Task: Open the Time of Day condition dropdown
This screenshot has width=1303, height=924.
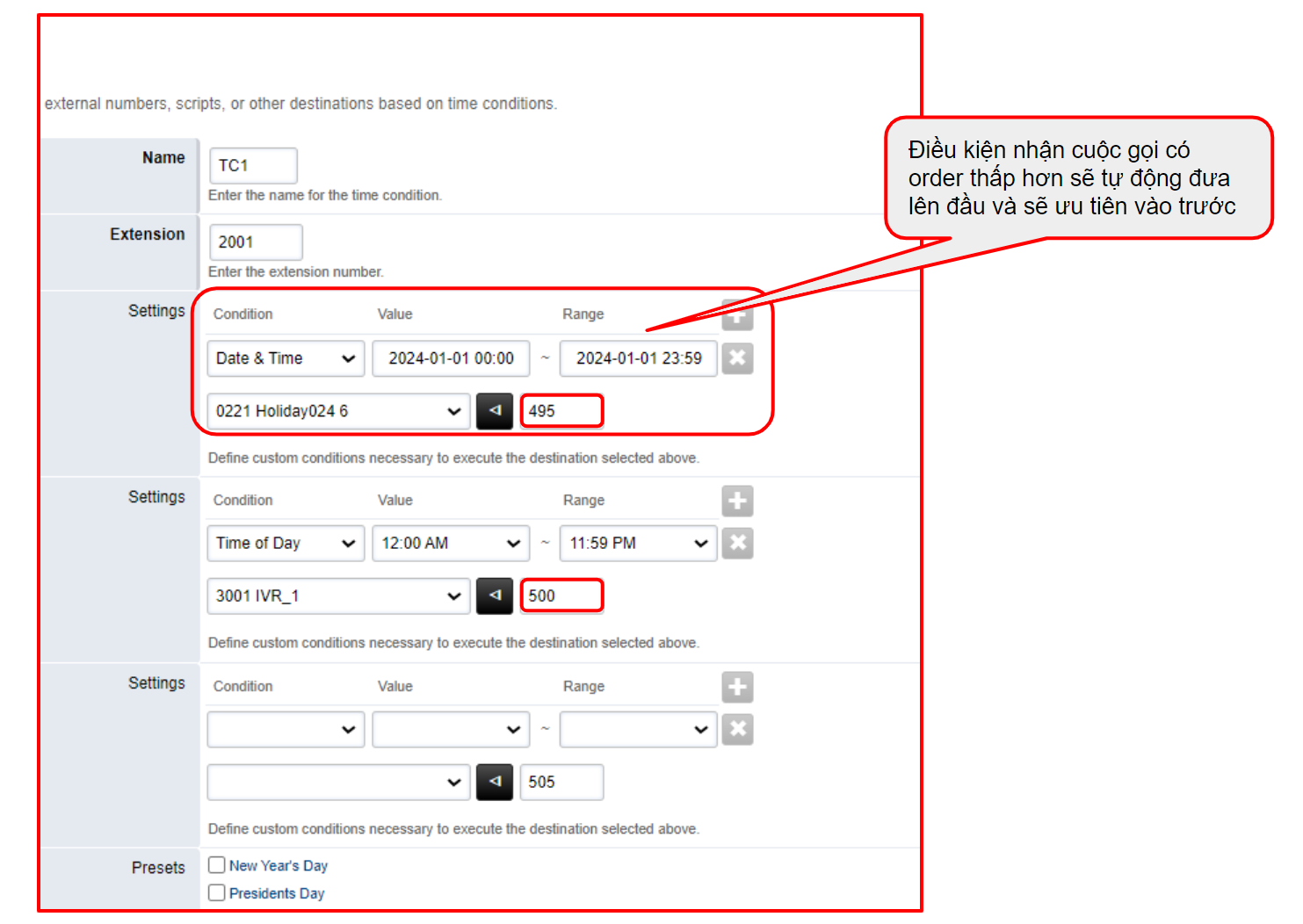Action: 286,544
